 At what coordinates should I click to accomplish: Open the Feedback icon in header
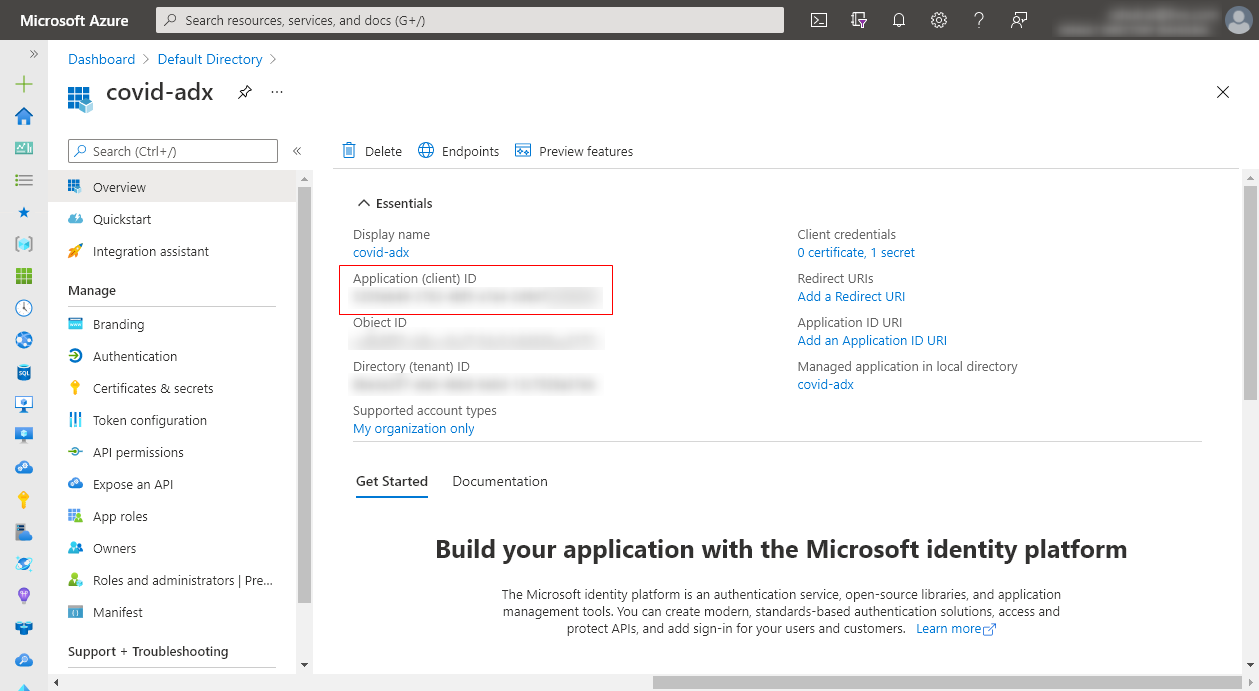[1019, 20]
